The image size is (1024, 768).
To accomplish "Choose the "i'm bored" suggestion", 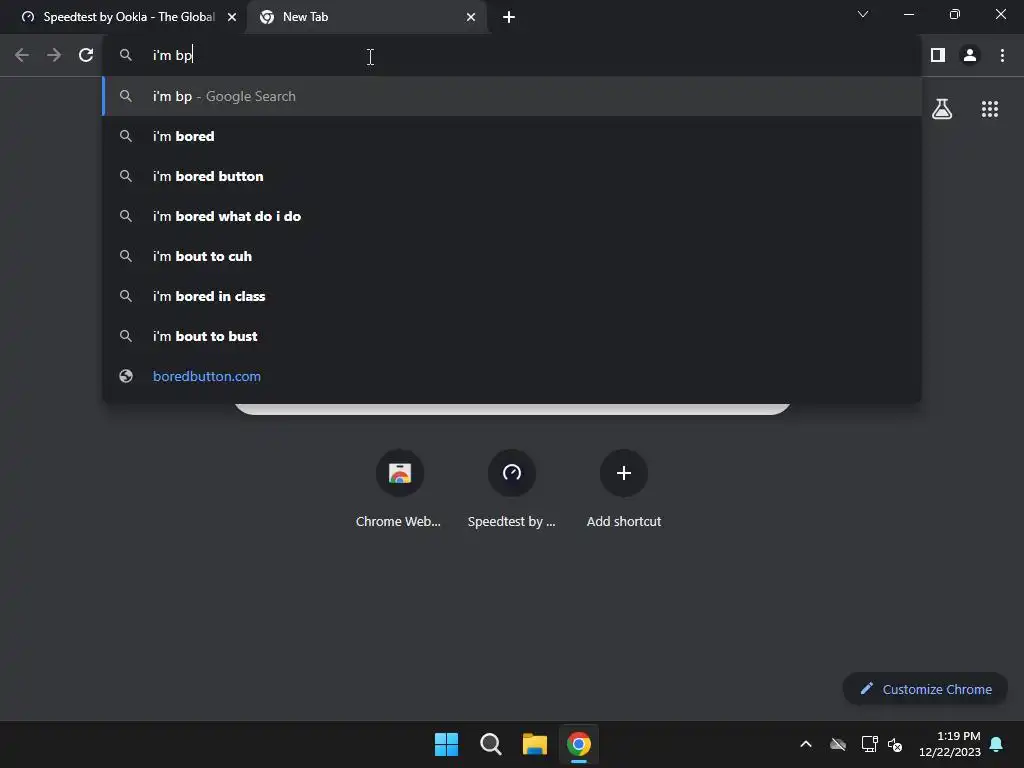I will (x=512, y=136).
